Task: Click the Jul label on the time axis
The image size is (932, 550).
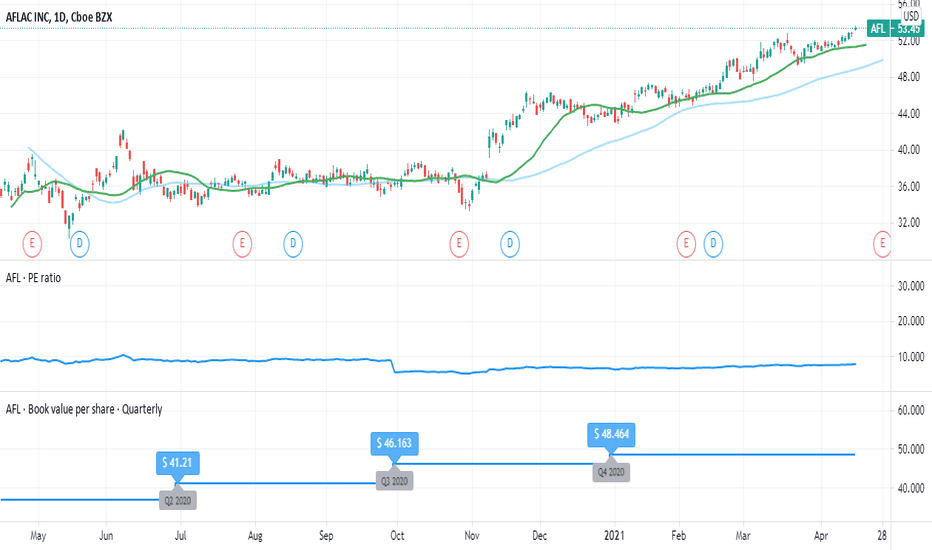Action: tap(181, 536)
